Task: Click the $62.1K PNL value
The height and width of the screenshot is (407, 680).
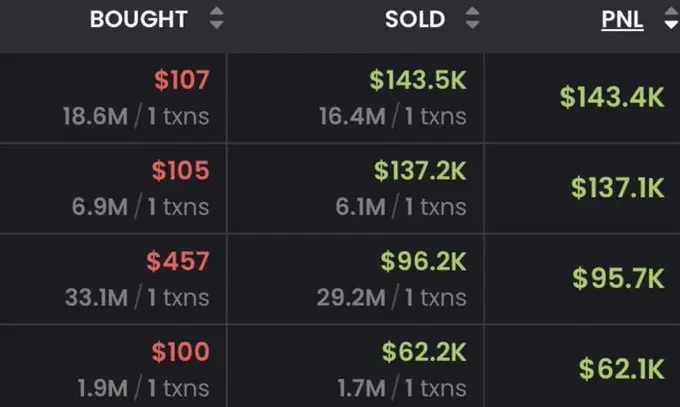Action: (620, 368)
